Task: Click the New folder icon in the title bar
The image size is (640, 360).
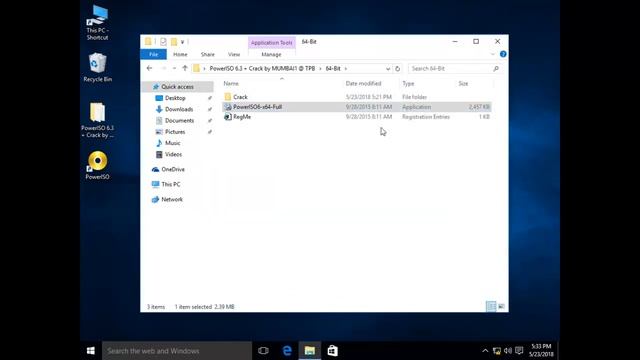Action: point(174,42)
